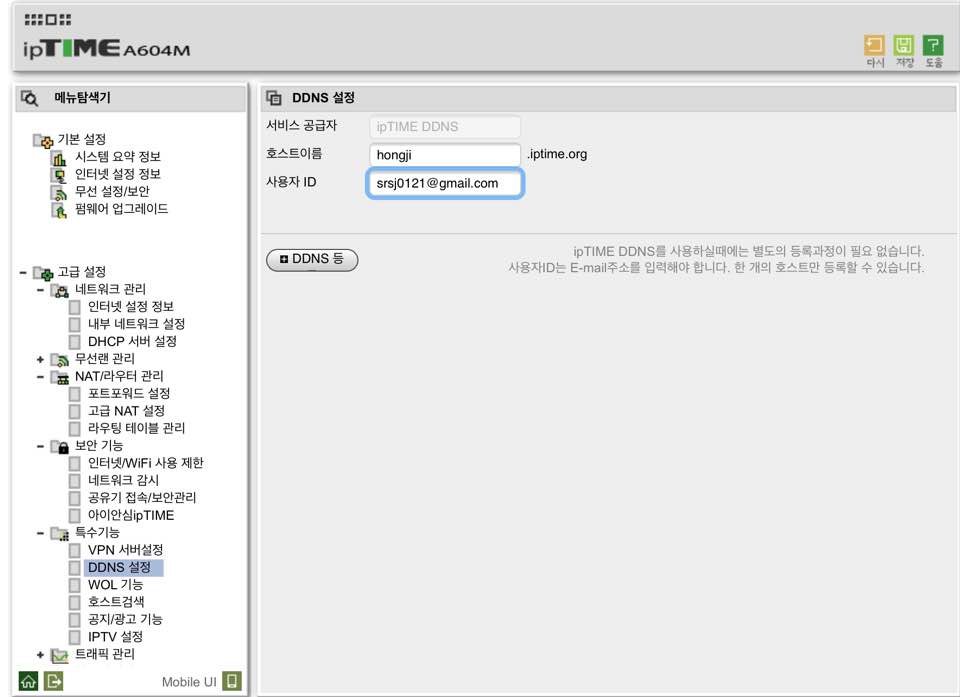The image size is (960, 697).
Task: Open 펌웨어 업그레이드 page
Action: click(x=121, y=209)
